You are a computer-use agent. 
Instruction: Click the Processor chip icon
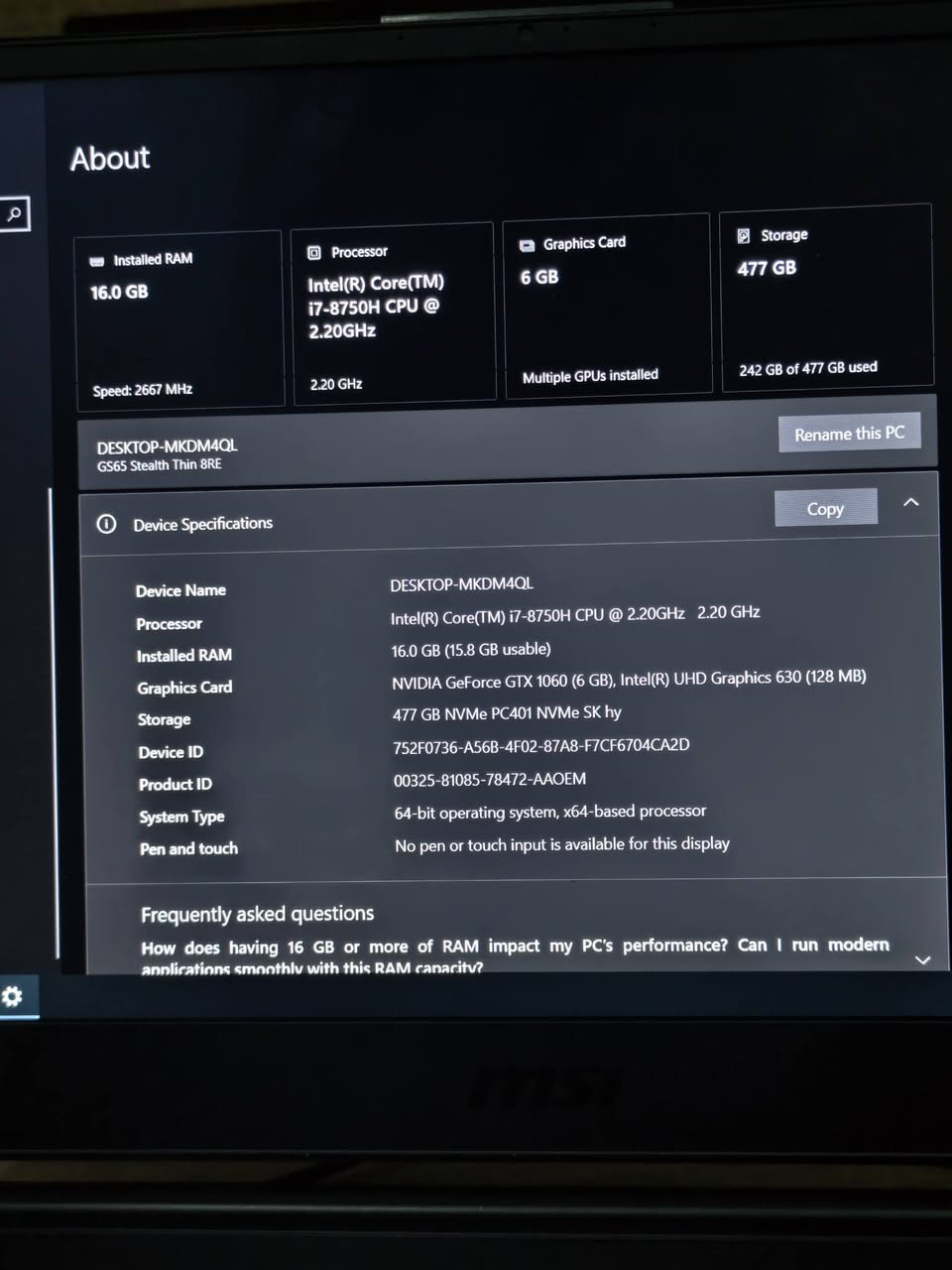(x=314, y=253)
